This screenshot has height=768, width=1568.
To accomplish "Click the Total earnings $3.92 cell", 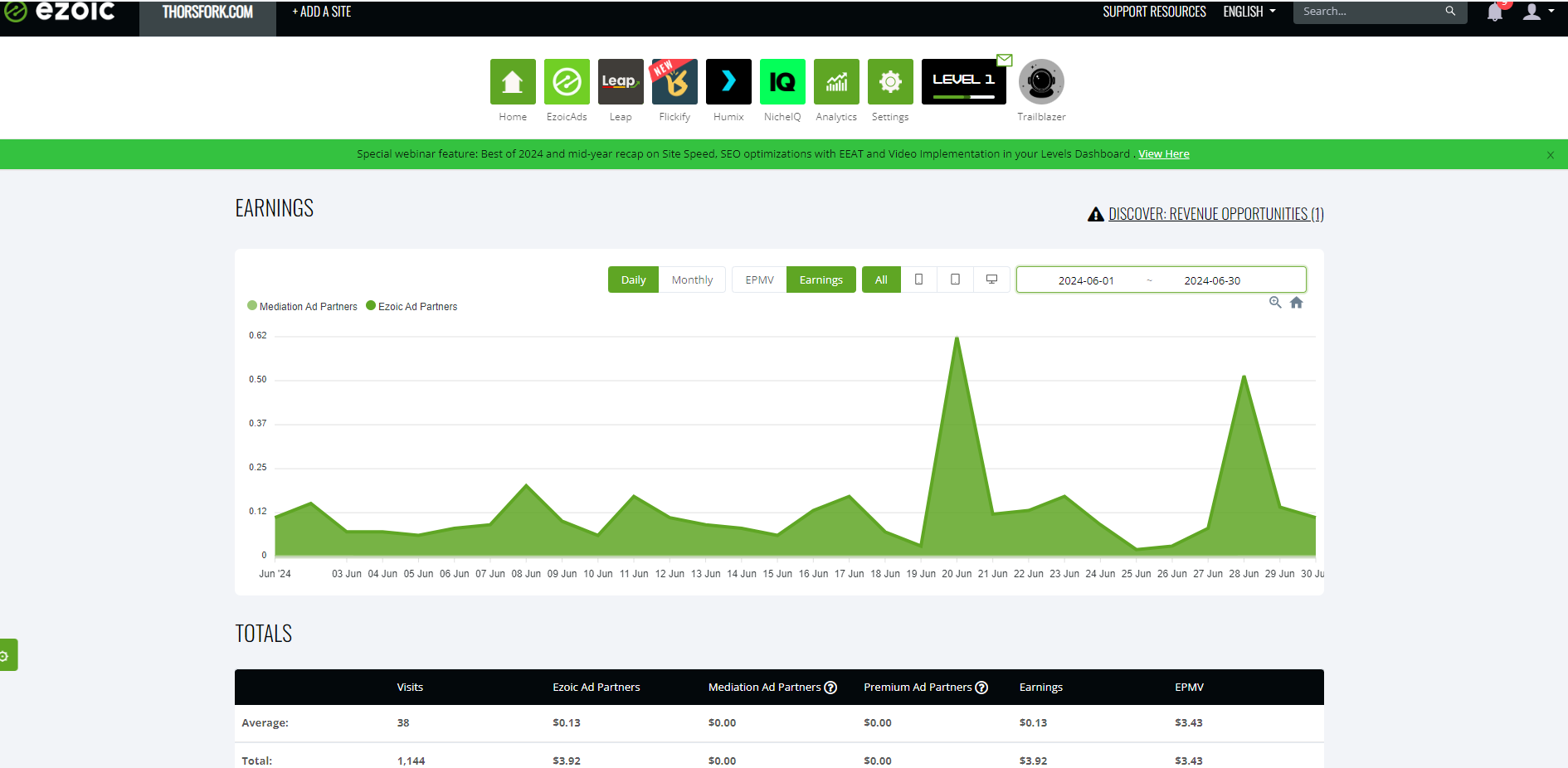I will [x=1033, y=761].
